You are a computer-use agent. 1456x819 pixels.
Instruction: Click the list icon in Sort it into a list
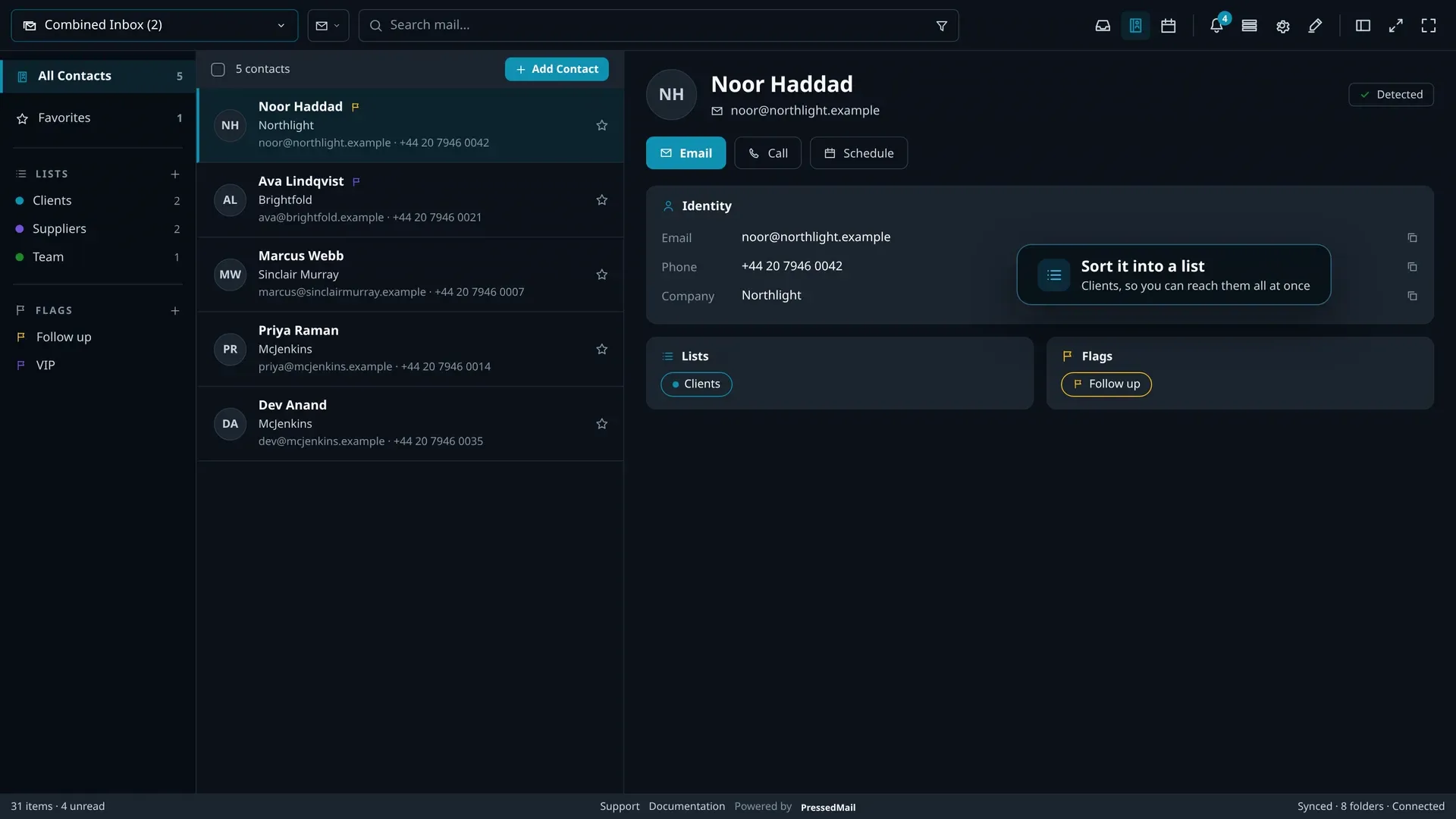(1053, 275)
